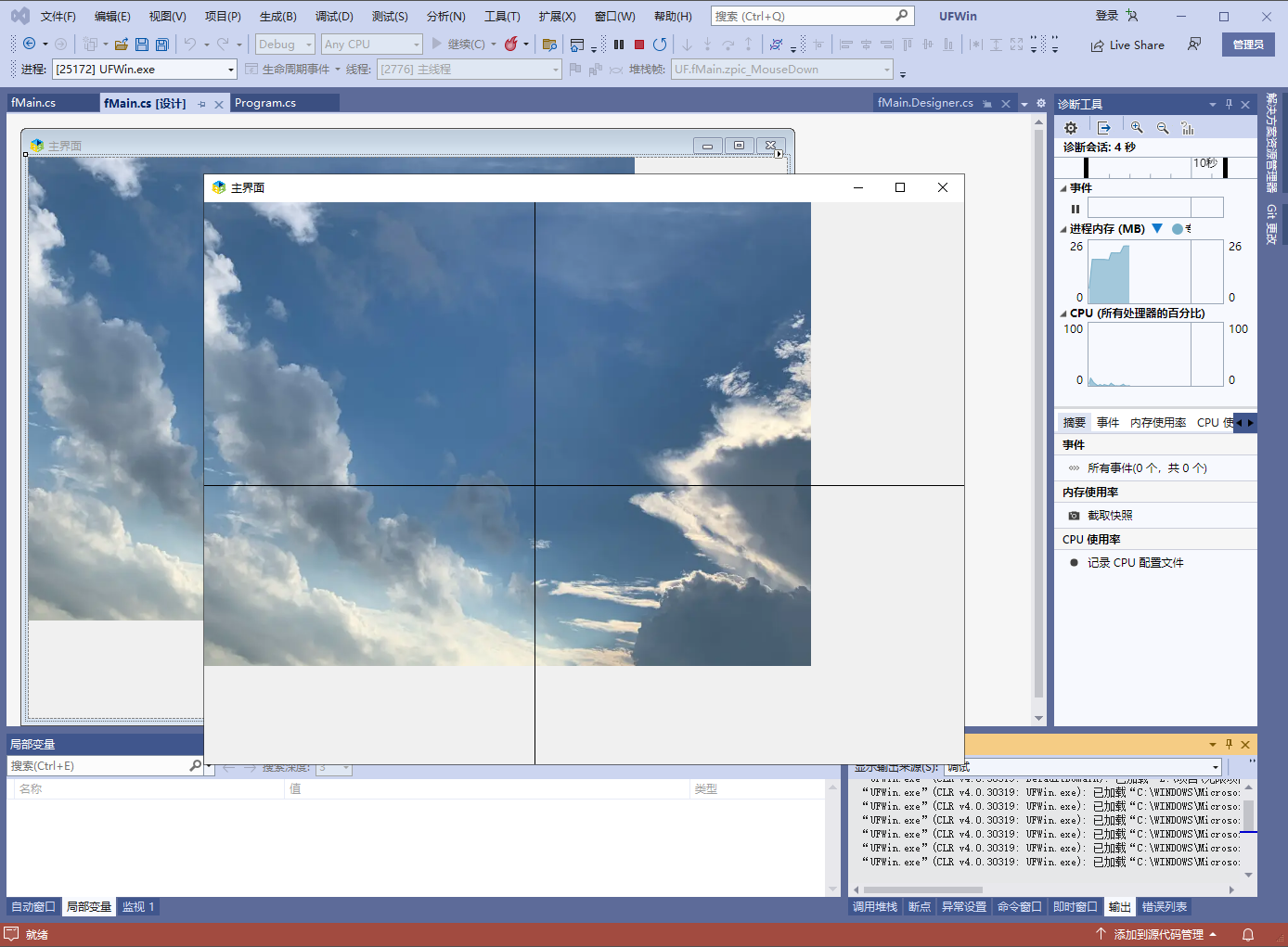Click 记录 CPU 配置文件
This screenshot has height=947, width=1288.
click(1136, 562)
